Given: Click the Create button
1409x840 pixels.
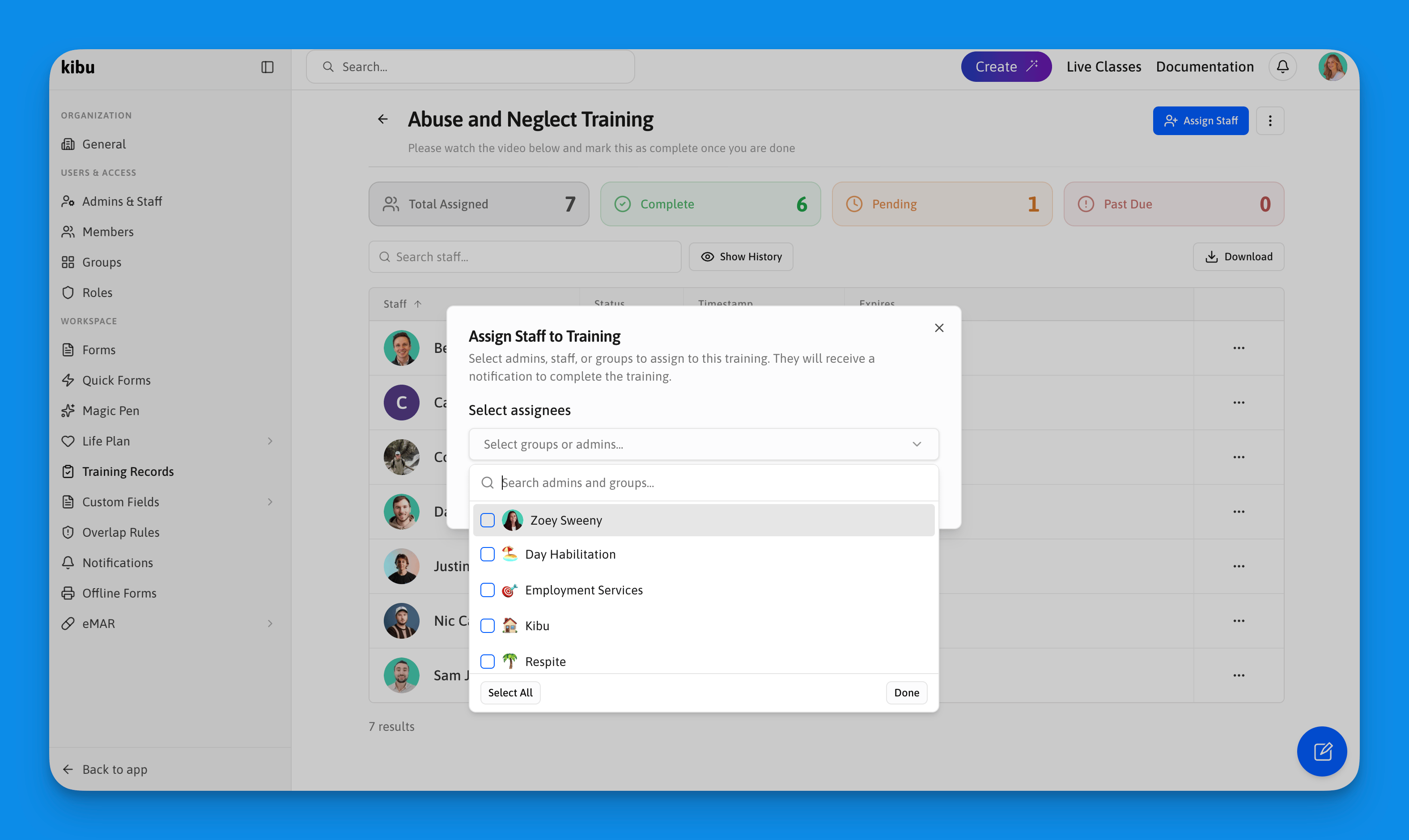Looking at the screenshot, I should tap(1006, 67).
